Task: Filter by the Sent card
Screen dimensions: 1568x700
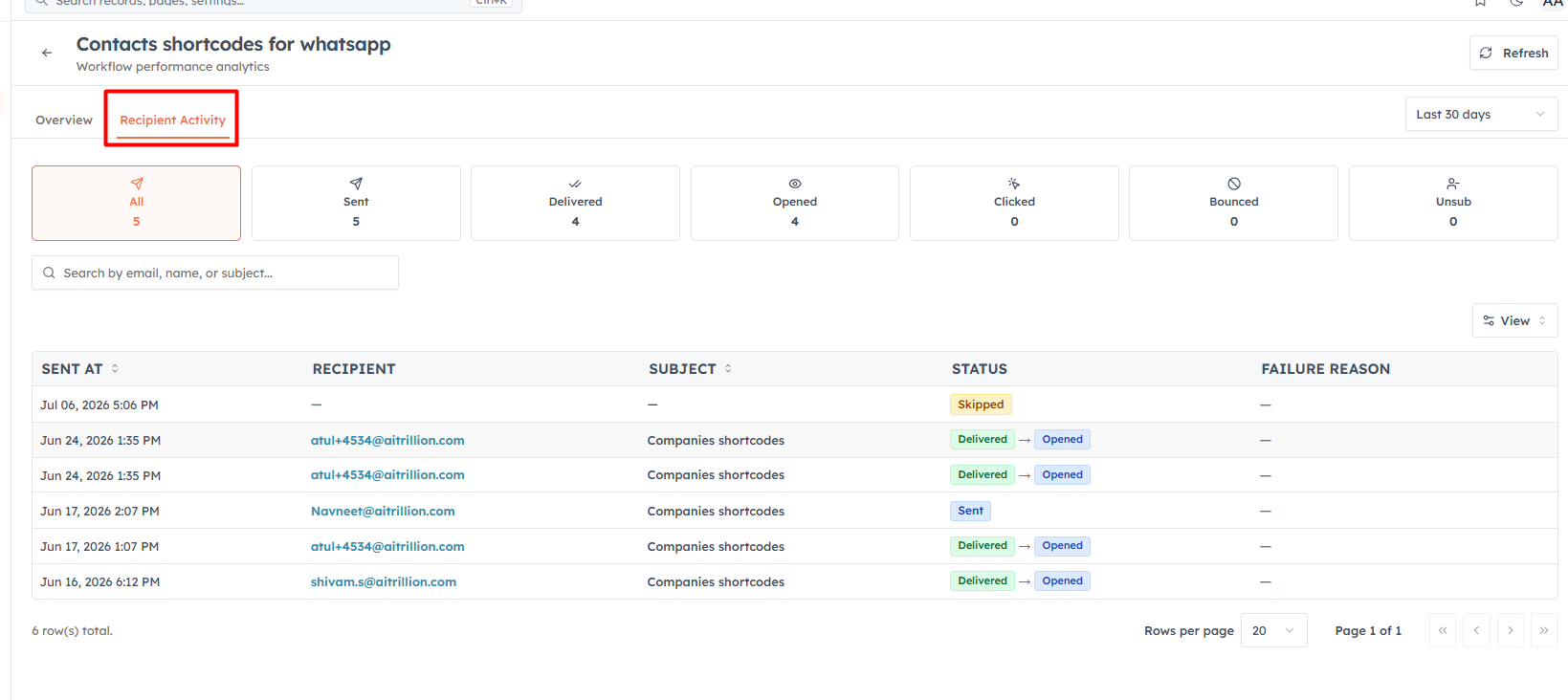Action: [x=356, y=203]
